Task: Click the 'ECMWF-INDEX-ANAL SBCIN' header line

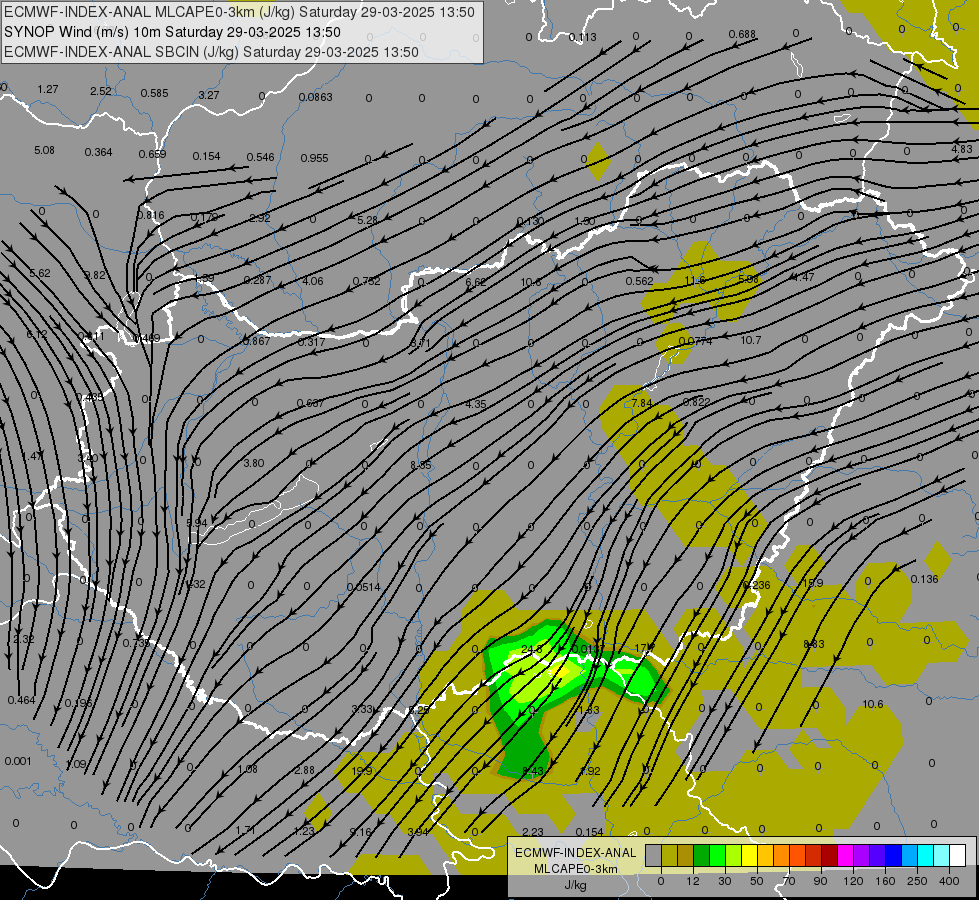Action: click(211, 52)
